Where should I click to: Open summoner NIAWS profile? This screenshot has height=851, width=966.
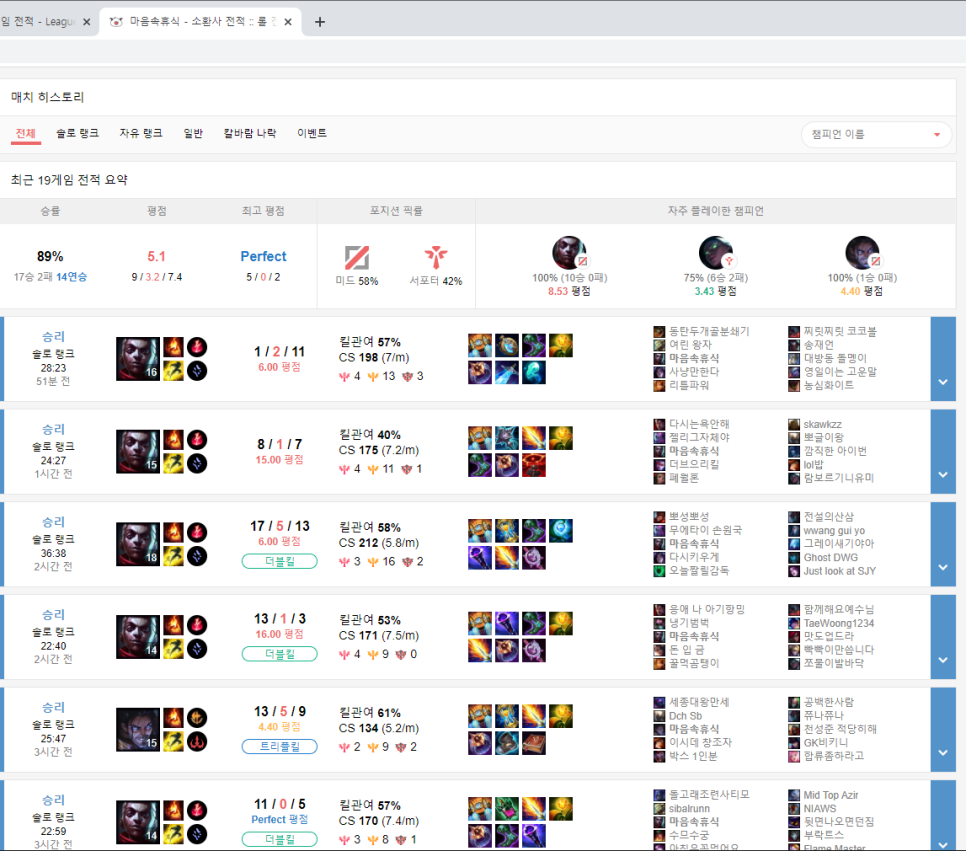pos(820,808)
